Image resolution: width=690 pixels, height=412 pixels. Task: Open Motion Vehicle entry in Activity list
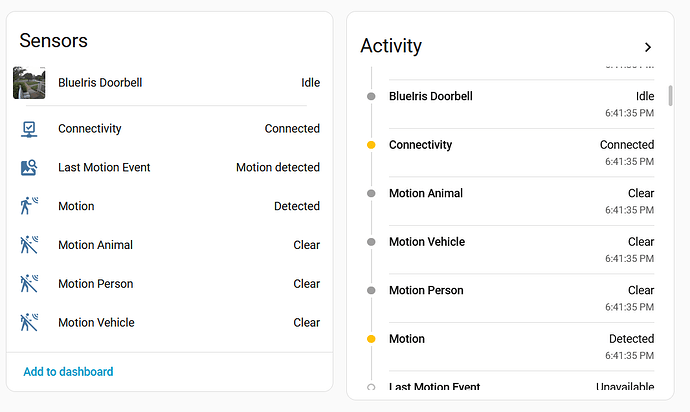521,250
